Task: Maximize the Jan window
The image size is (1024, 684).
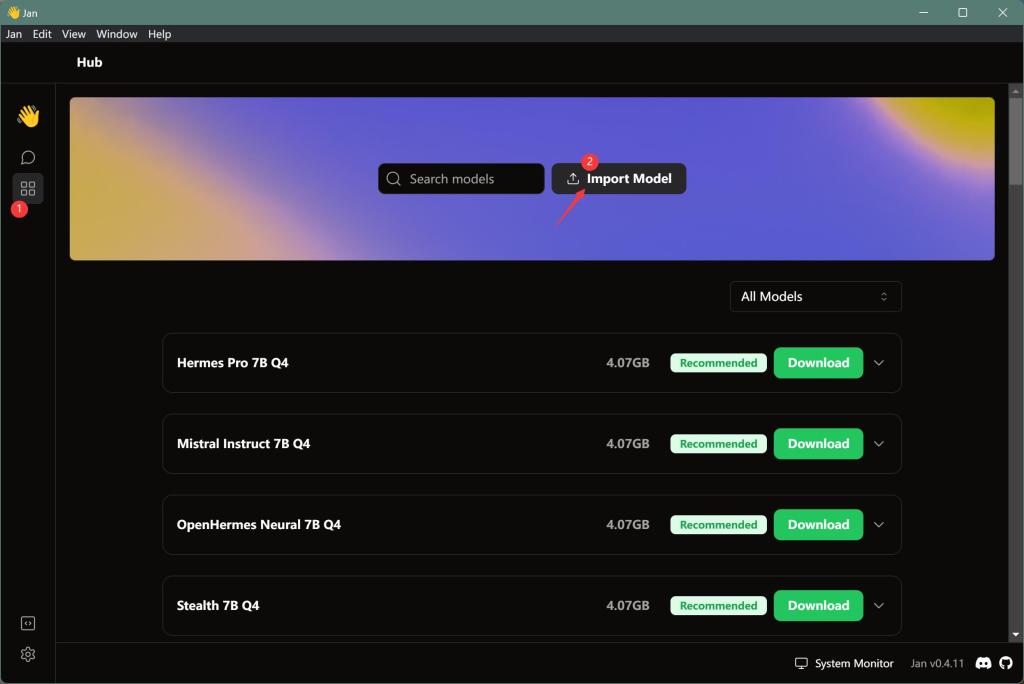Action: click(x=963, y=12)
